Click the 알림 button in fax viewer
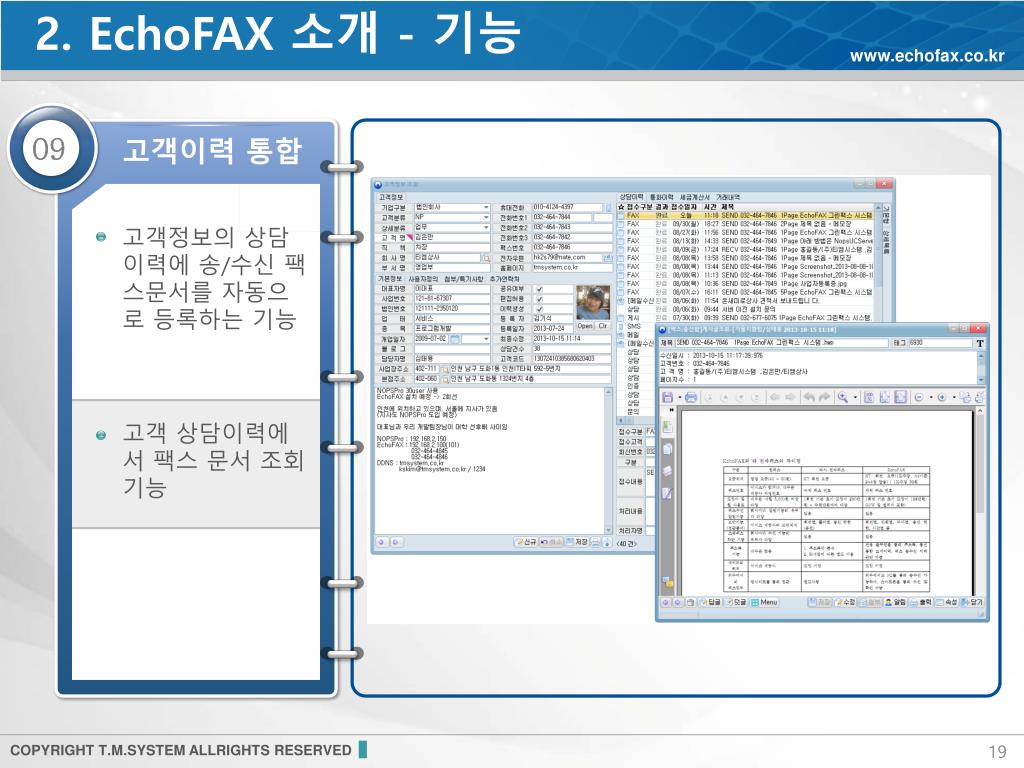This screenshot has width=1024, height=768. (895, 602)
